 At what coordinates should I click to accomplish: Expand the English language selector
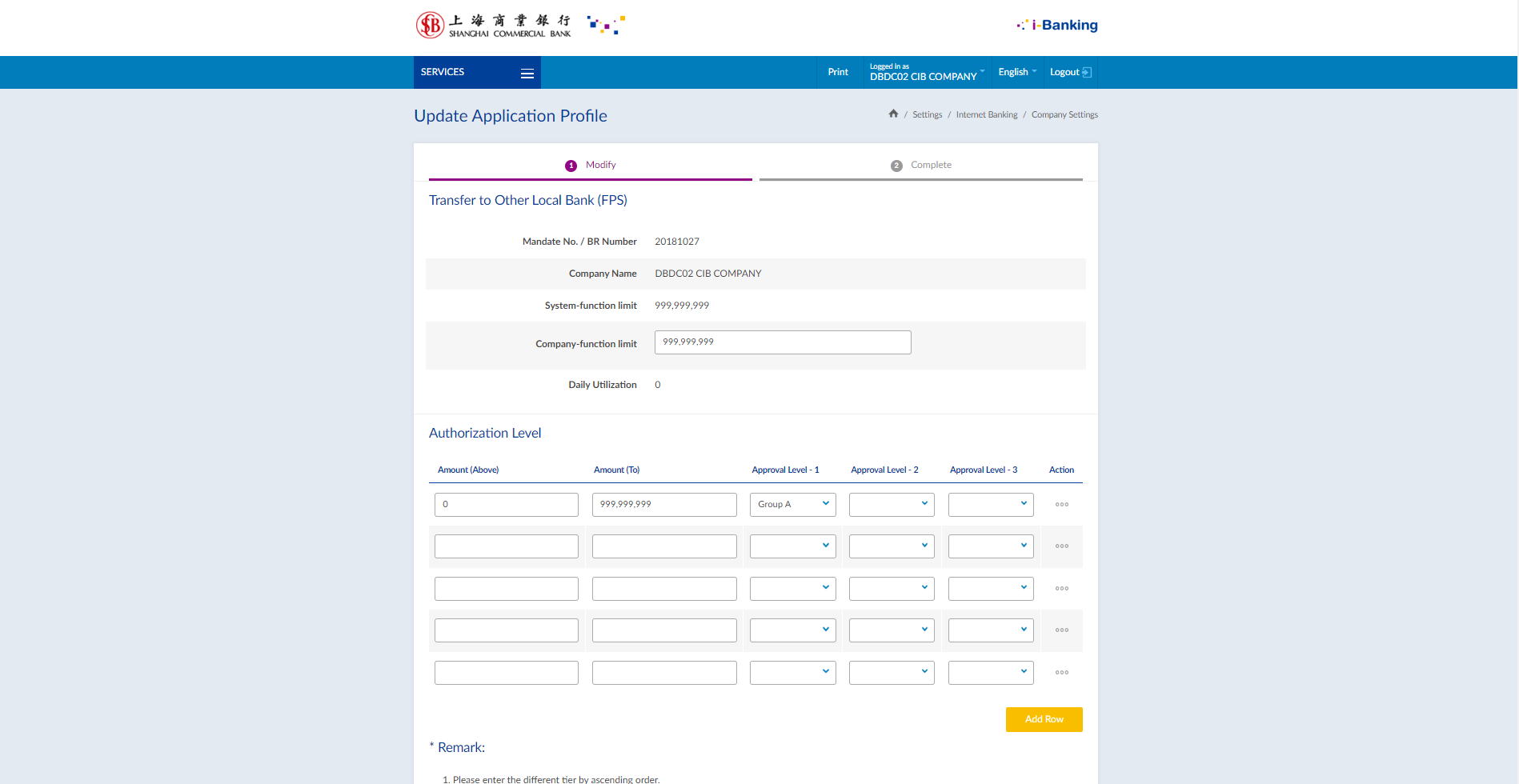1016,72
